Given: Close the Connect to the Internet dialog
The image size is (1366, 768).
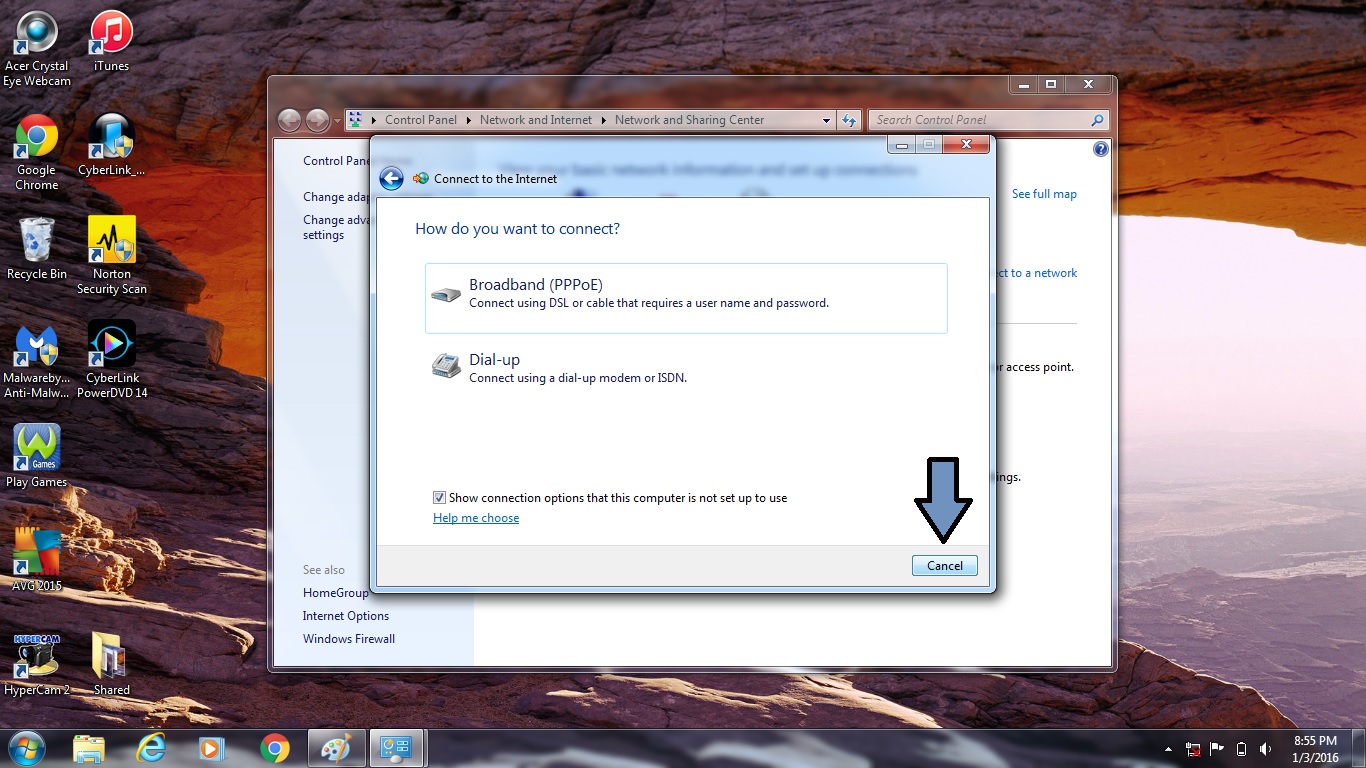Looking at the screenshot, I should coord(967,145).
